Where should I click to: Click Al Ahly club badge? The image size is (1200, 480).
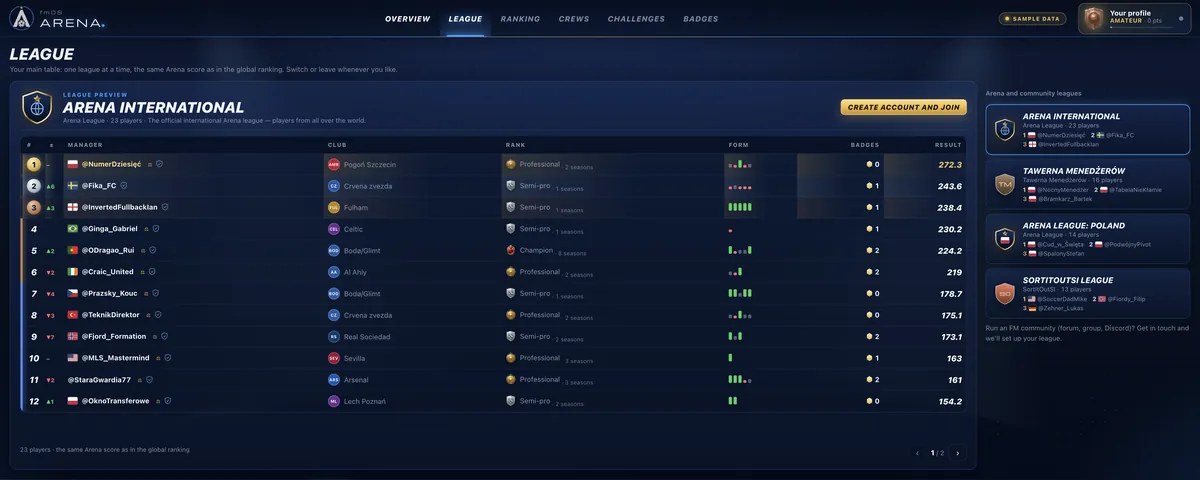click(334, 272)
